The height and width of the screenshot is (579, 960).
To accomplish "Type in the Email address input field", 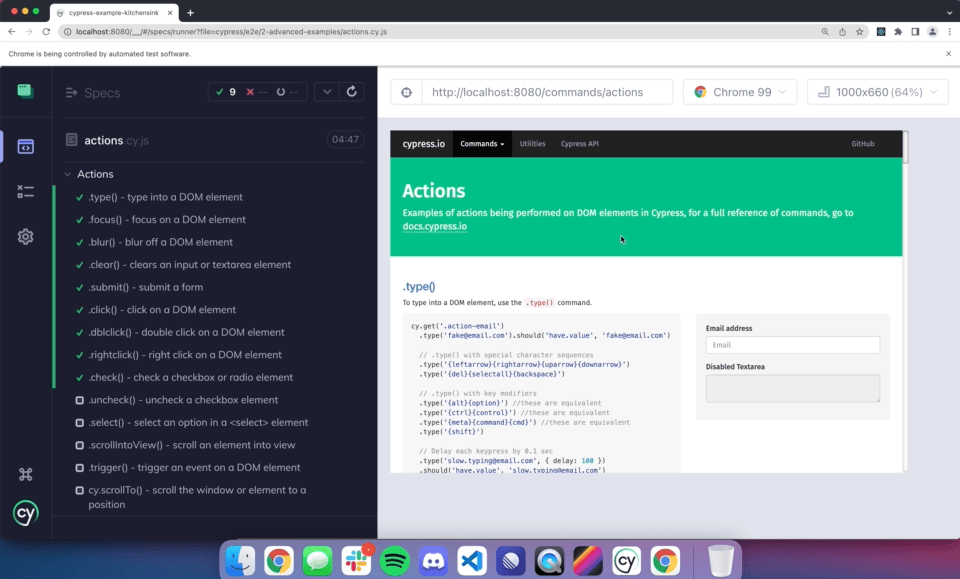I will [x=792, y=344].
